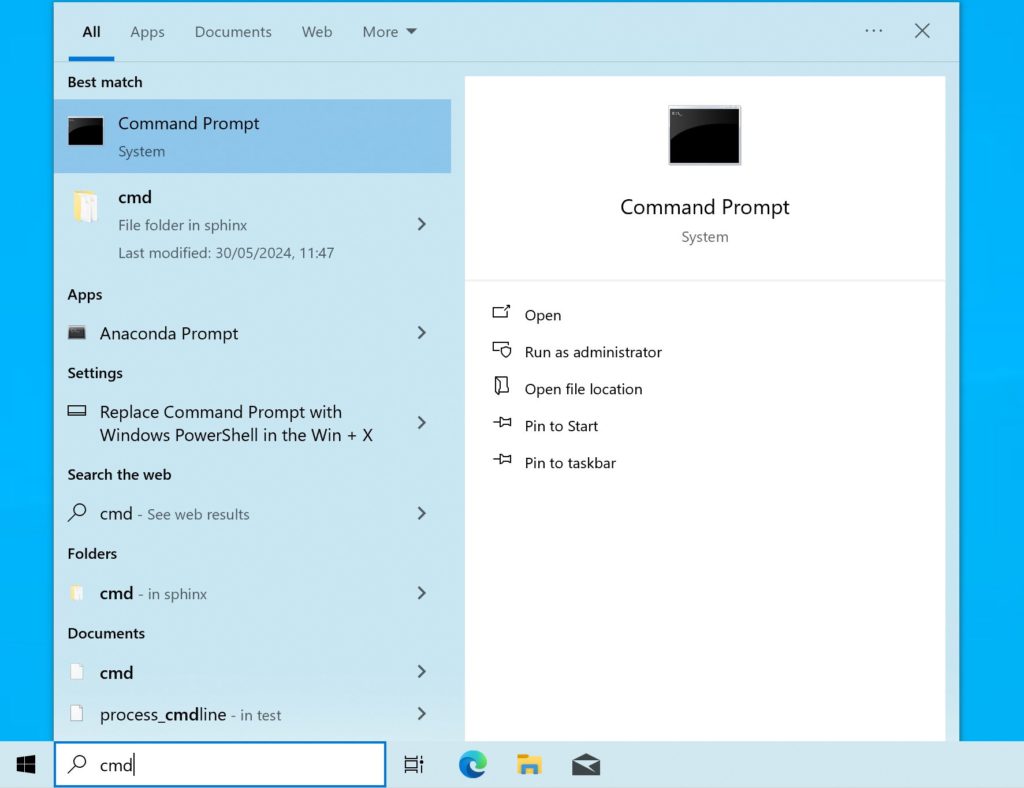Viewport: 1024px width, 788px height.
Task: Click Open file location
Action: (x=583, y=389)
